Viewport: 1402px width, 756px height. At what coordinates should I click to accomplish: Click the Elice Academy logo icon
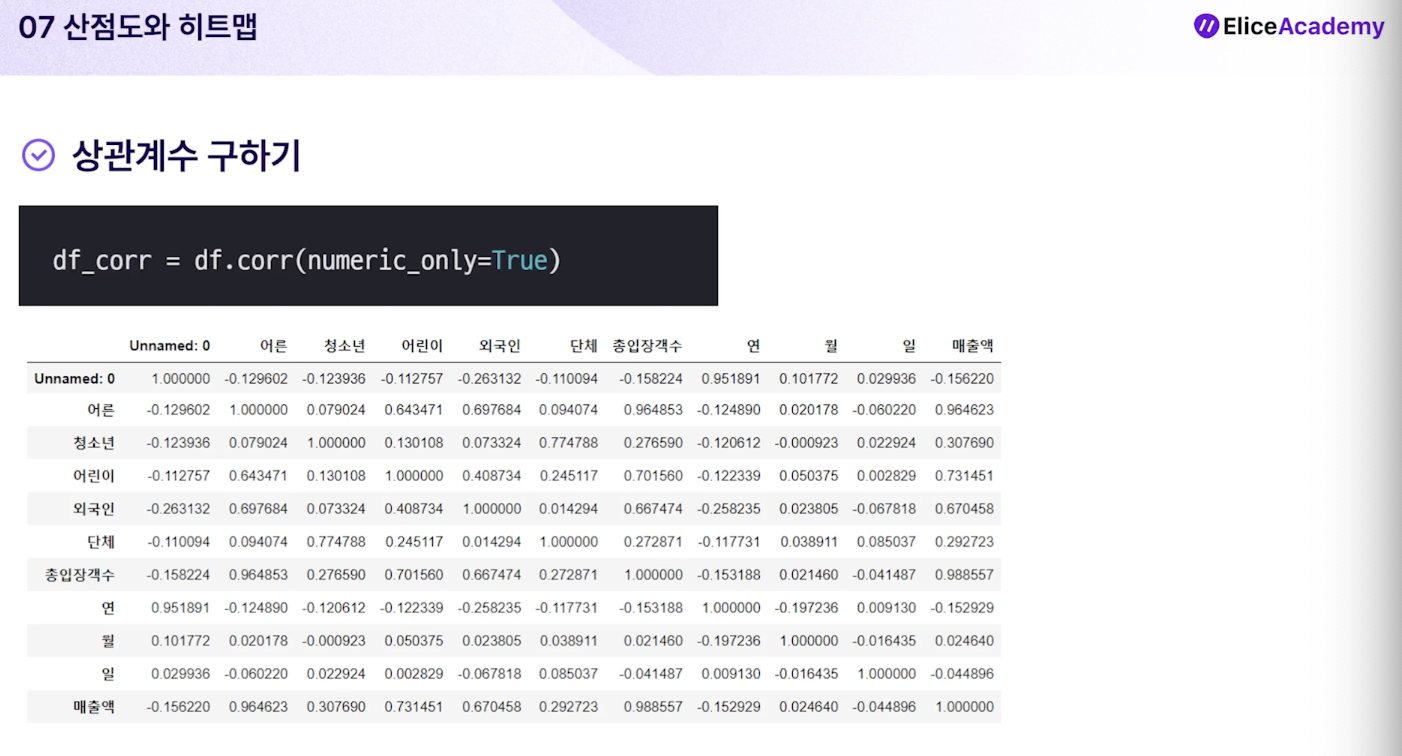(1206, 26)
